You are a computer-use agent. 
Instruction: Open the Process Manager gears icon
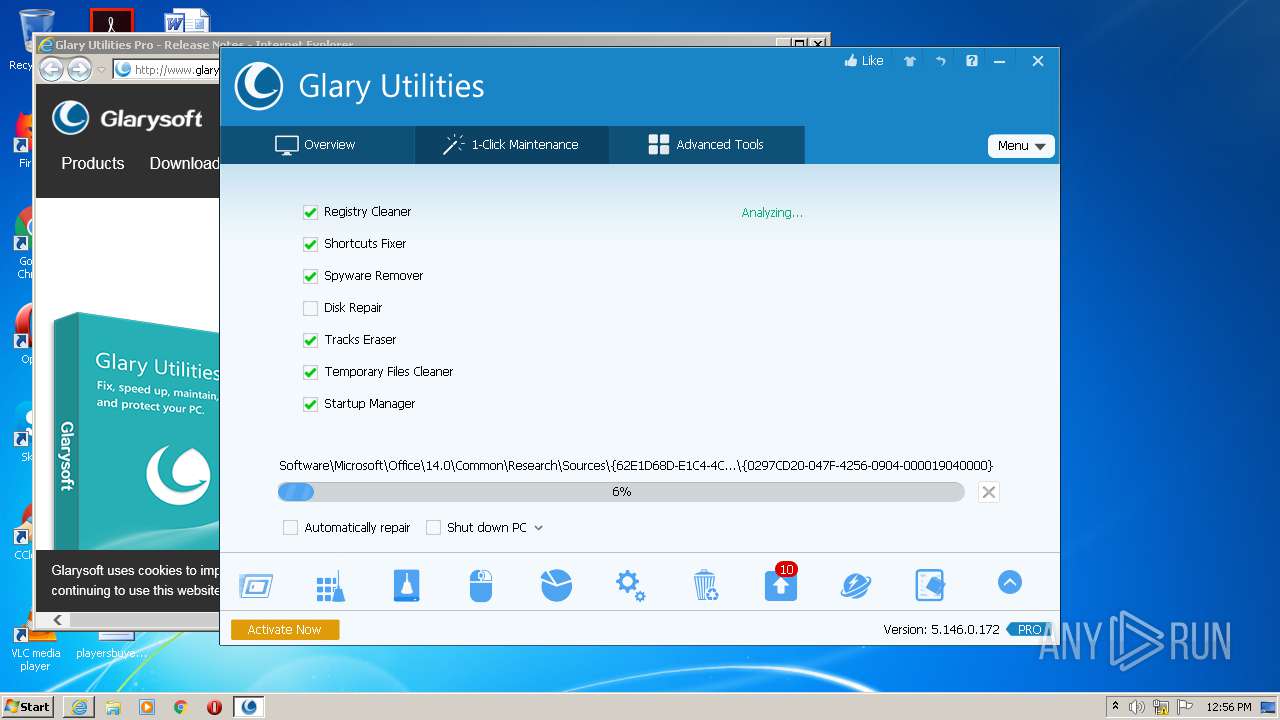pos(630,586)
